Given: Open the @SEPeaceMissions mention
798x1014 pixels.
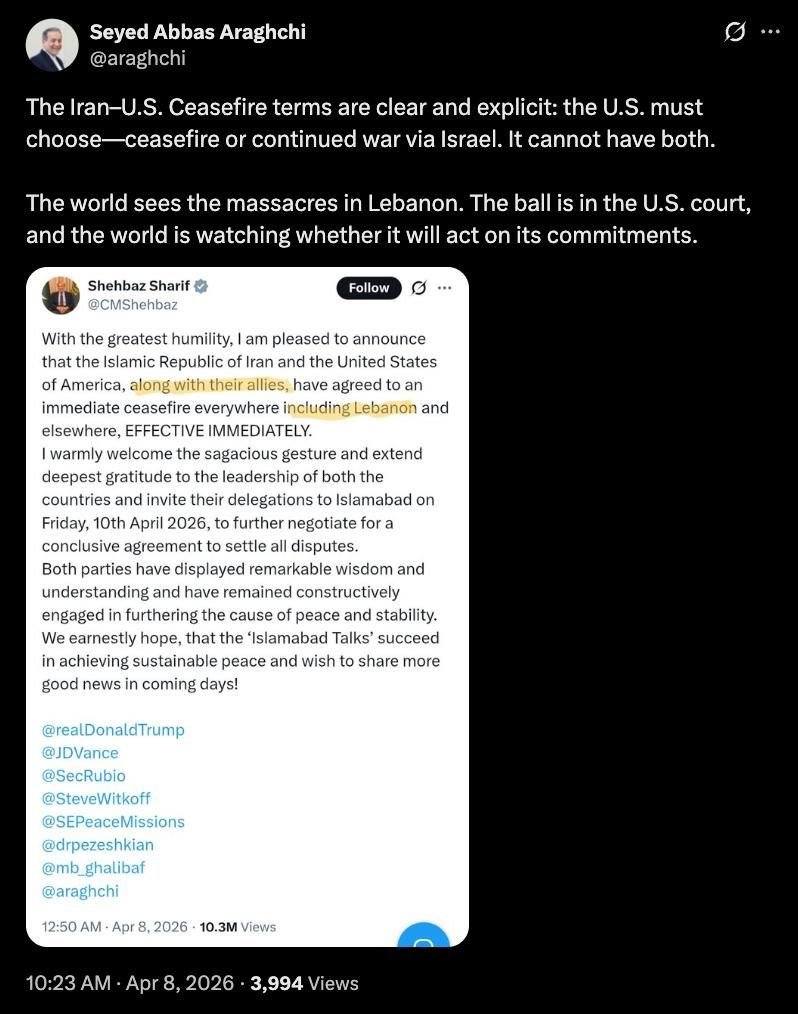Looking at the screenshot, I should 113,822.
